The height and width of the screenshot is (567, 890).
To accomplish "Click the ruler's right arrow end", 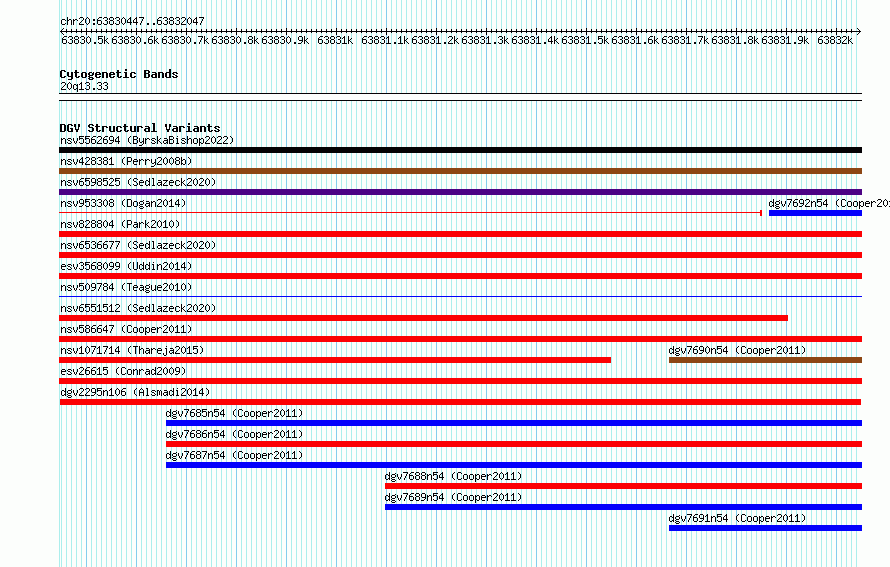I will click(x=859, y=31).
